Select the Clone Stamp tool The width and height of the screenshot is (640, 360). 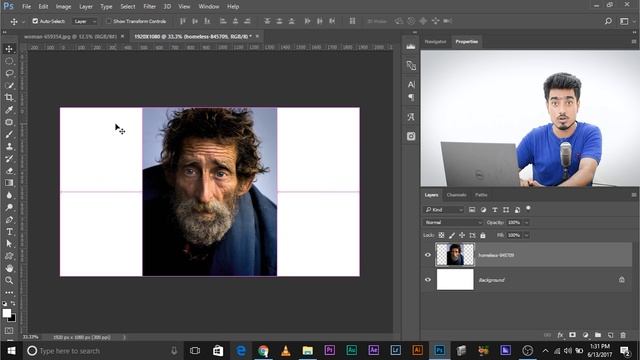9,147
